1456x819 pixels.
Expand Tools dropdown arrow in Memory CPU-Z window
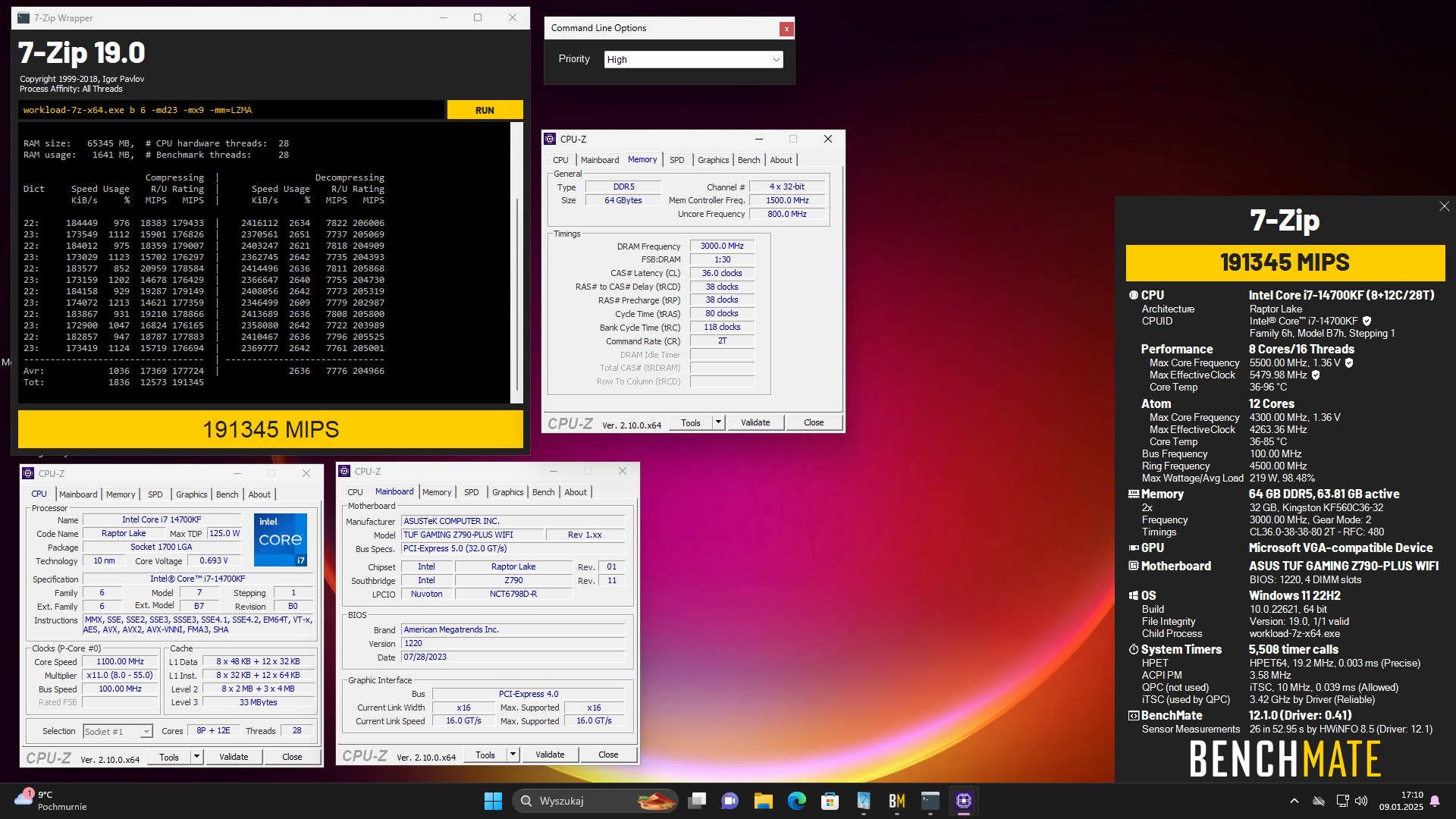(718, 422)
